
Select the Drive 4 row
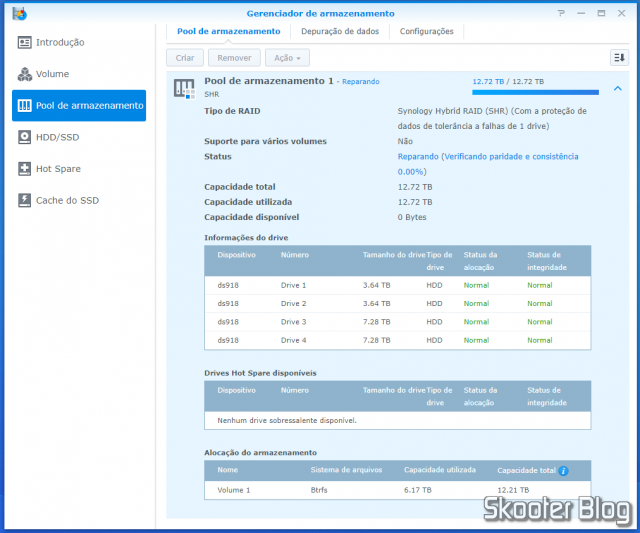(x=398, y=340)
